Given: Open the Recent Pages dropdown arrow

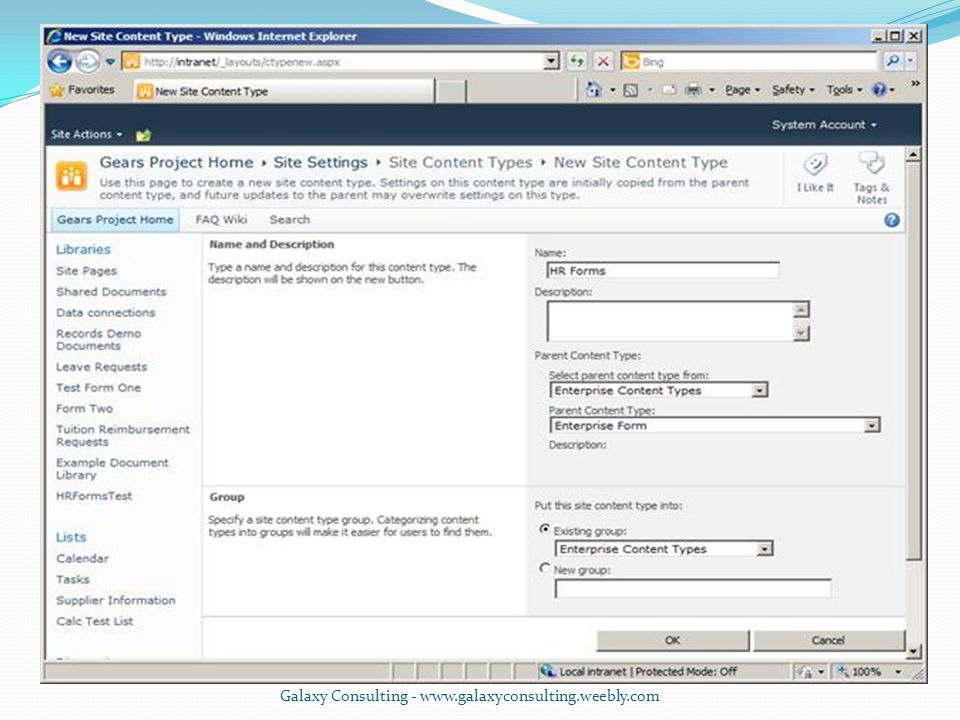Looking at the screenshot, I should tap(110, 62).
